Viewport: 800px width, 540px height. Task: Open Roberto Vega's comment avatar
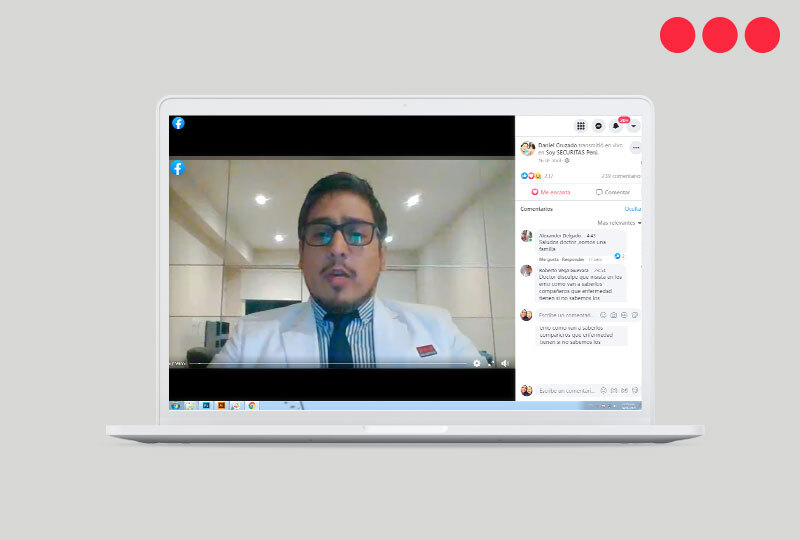[x=527, y=271]
